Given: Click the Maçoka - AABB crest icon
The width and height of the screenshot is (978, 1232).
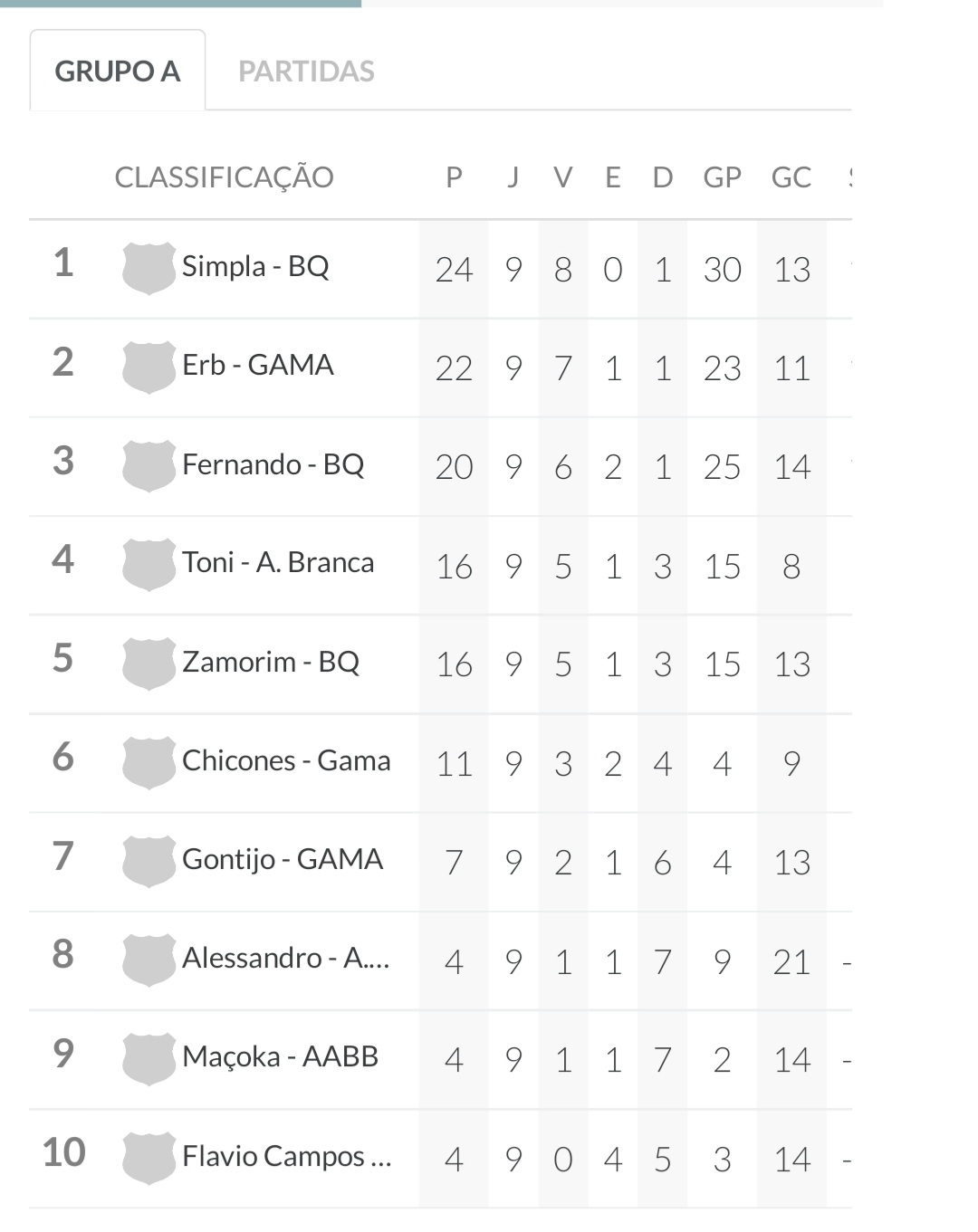Looking at the screenshot, I should [149, 1058].
